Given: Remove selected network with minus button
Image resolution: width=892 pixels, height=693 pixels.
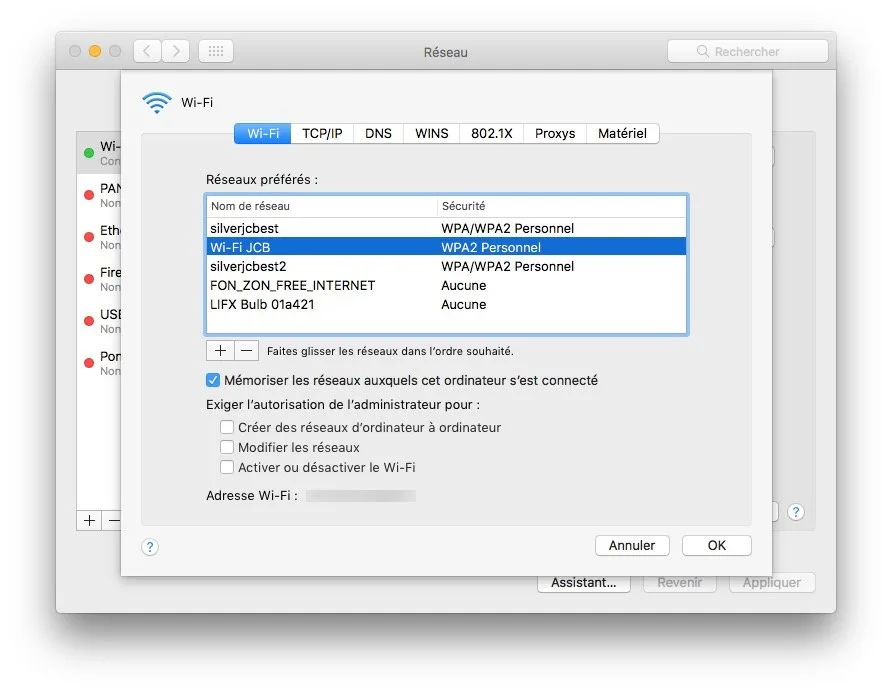Looking at the screenshot, I should pyautogui.click(x=246, y=350).
